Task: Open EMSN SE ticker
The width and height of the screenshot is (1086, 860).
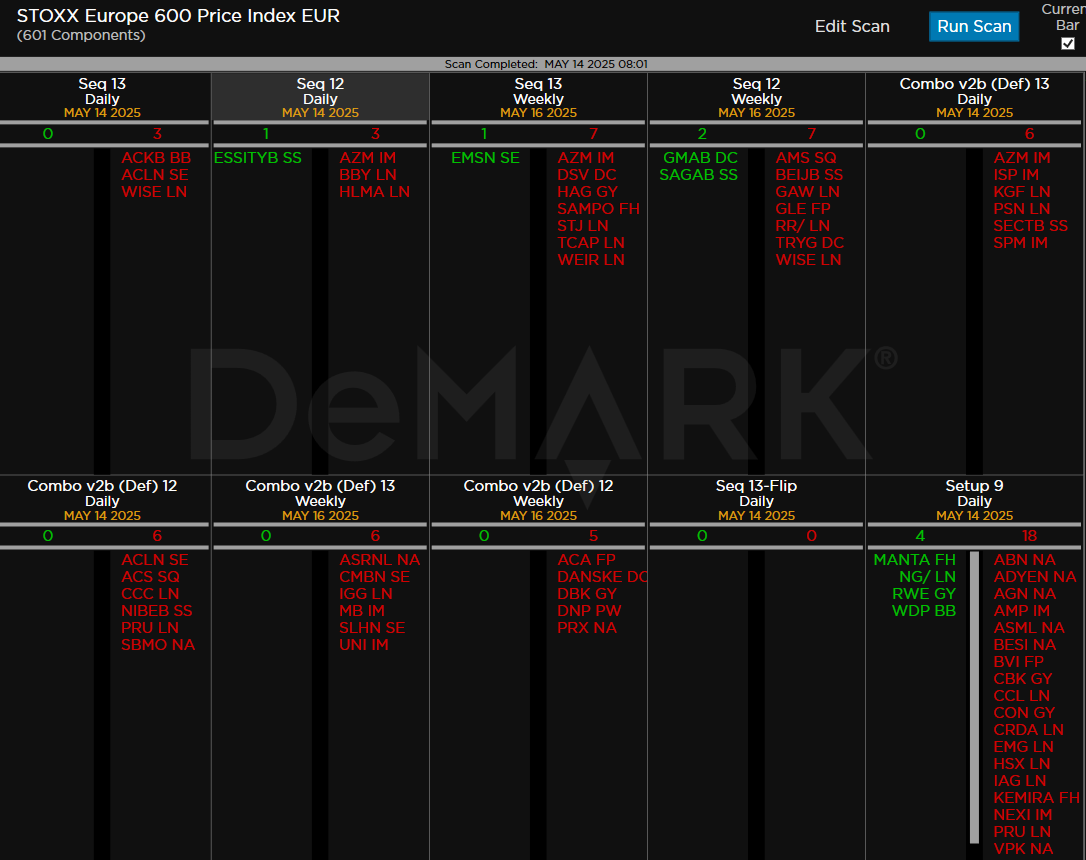Action: click(486, 158)
